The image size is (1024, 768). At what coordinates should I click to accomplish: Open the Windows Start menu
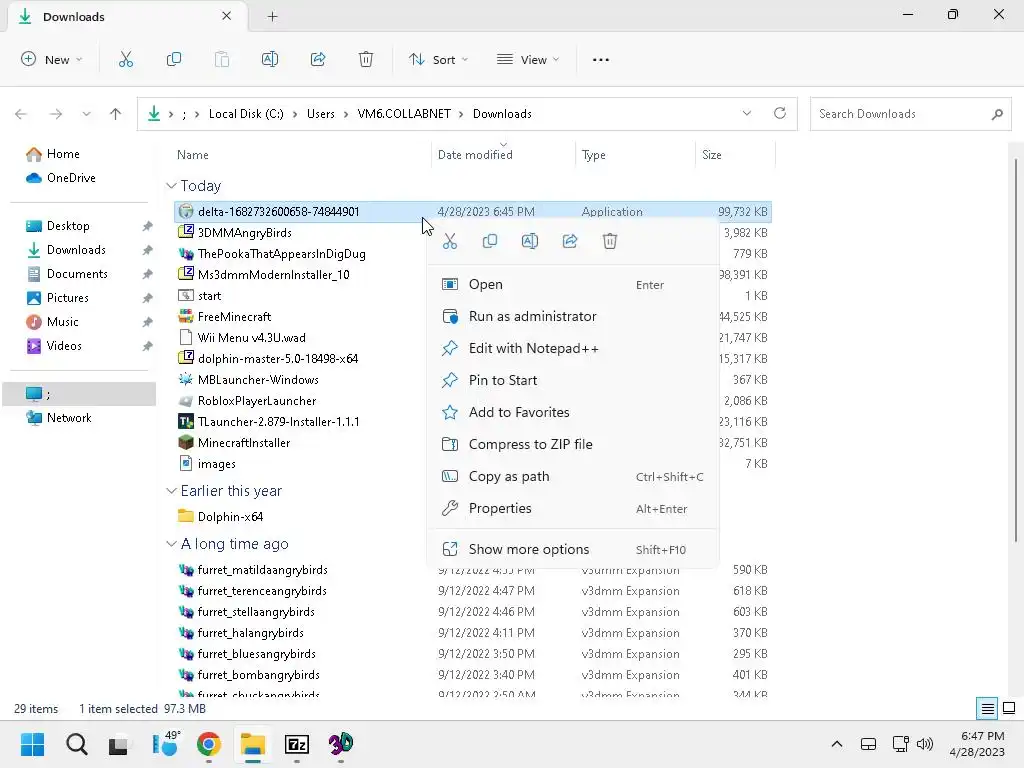click(x=32, y=744)
